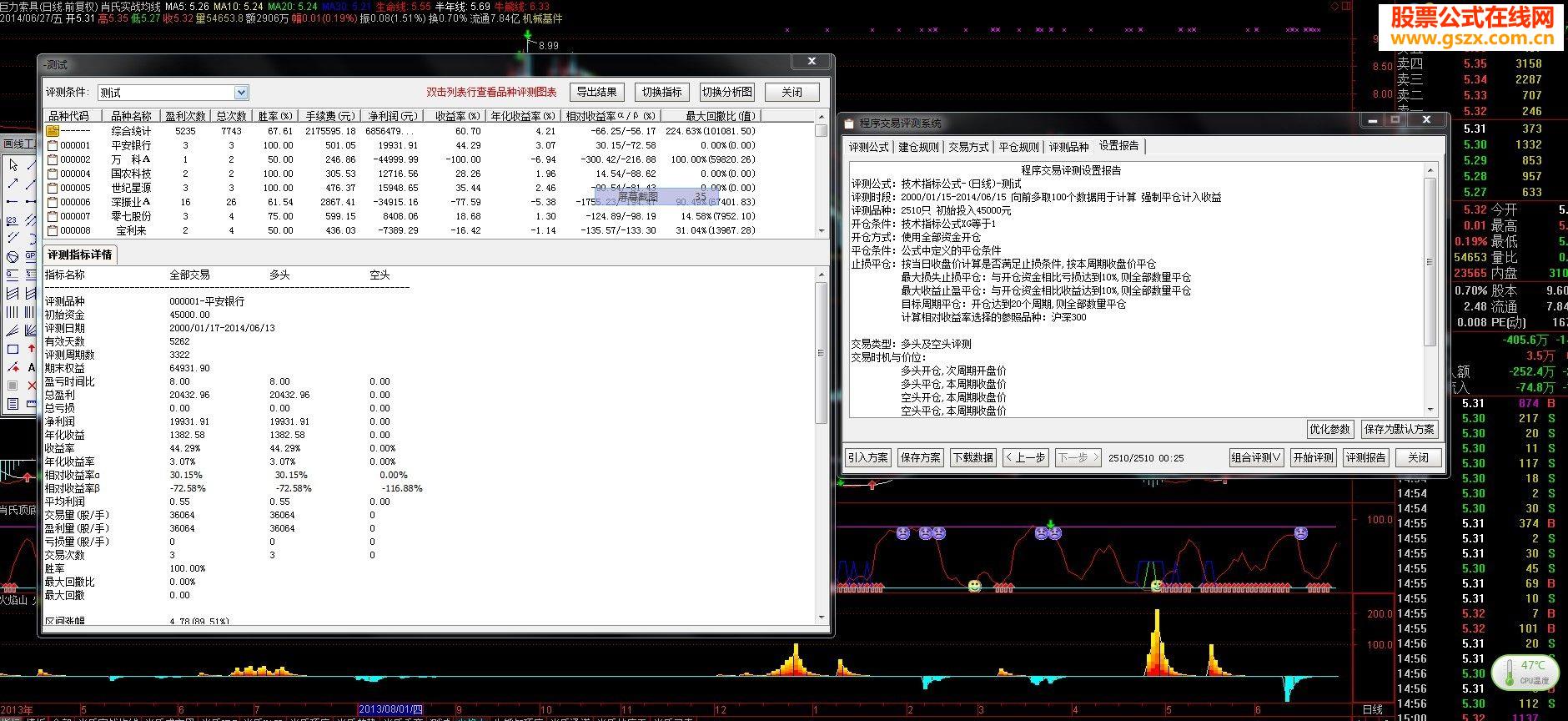The height and width of the screenshot is (721, 1568).
Task: Sort by 净利润(元) column header
Action: point(393,116)
